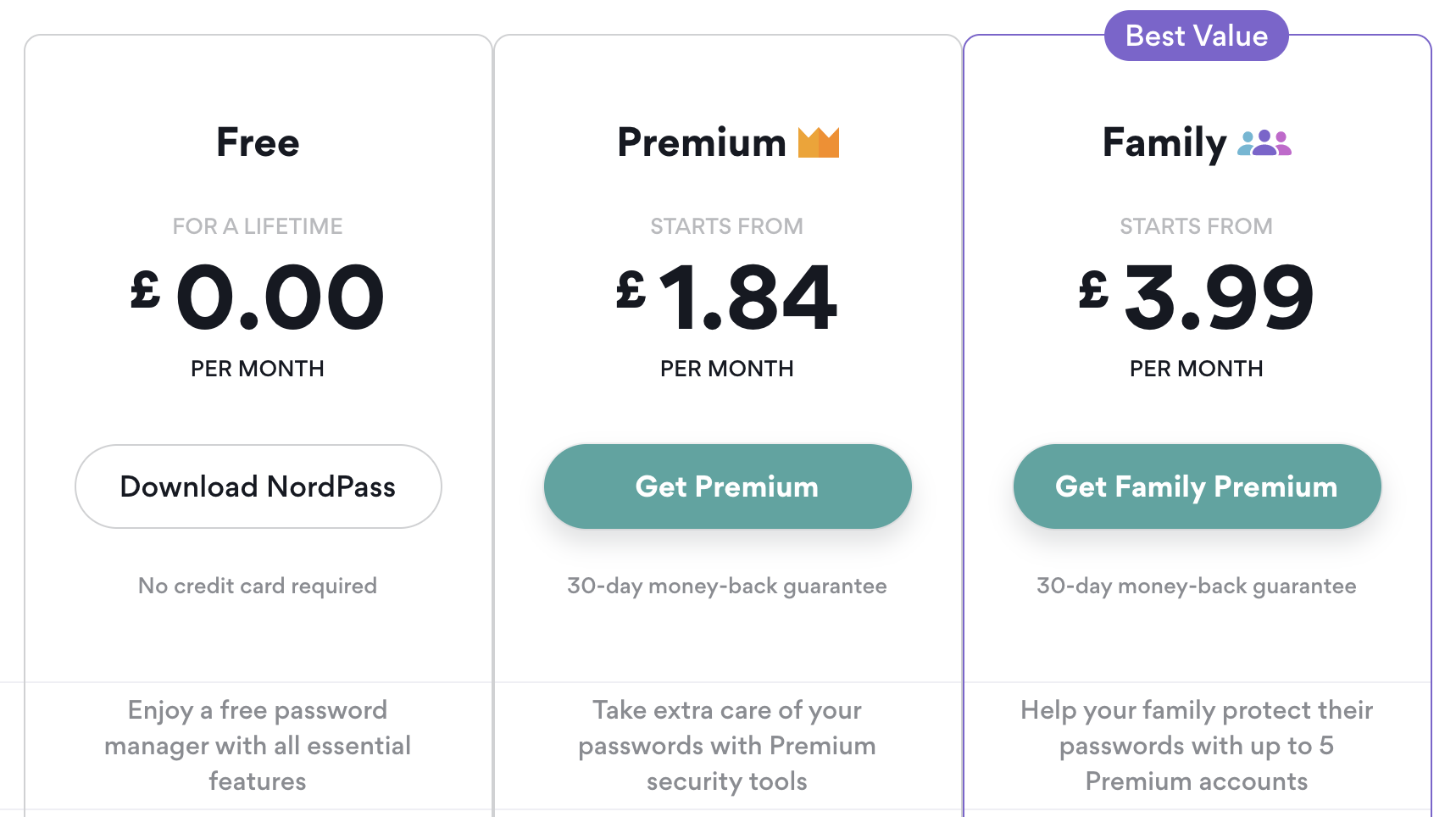1456x817 pixels.
Task: Click Premium's 30-day money-back guarantee text
Action: 727,586
